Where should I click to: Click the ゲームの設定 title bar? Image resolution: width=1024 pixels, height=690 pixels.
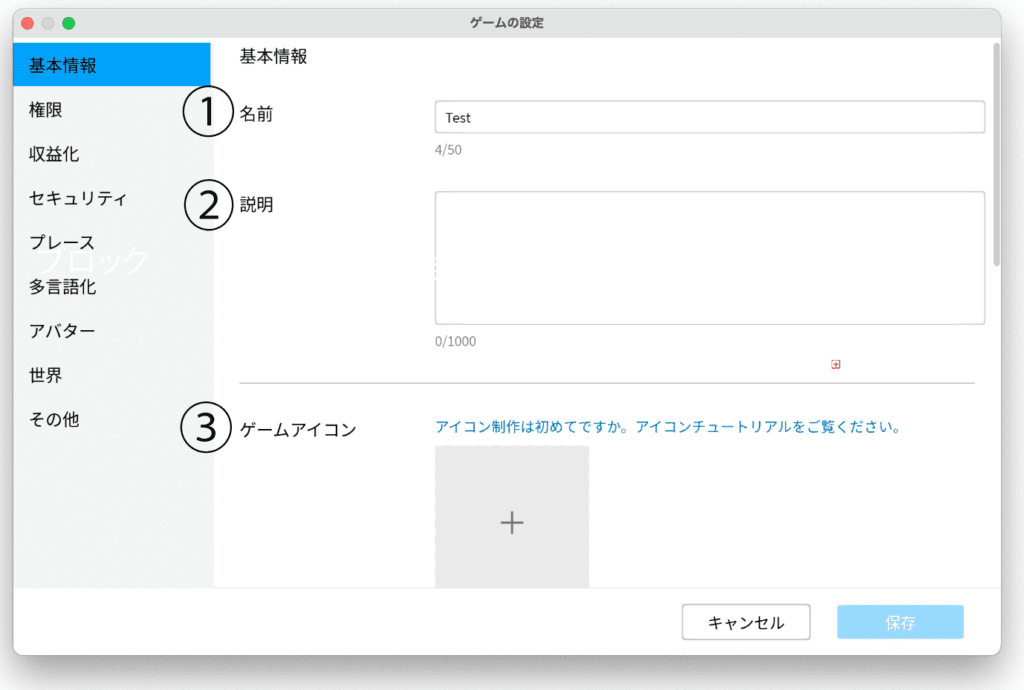click(x=507, y=22)
